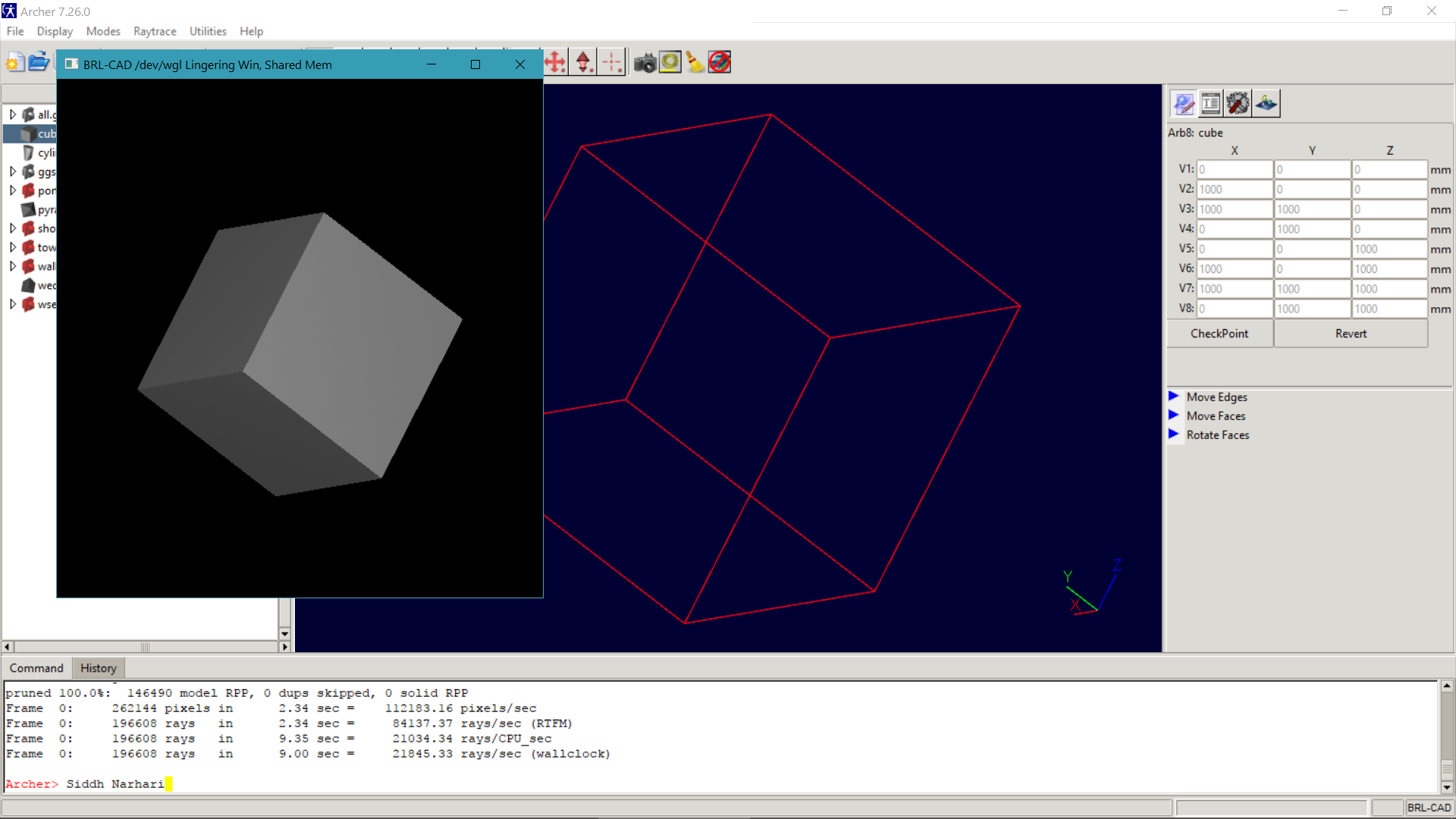
Task: Click the rendered cube in raytrace window
Action: pyautogui.click(x=300, y=354)
